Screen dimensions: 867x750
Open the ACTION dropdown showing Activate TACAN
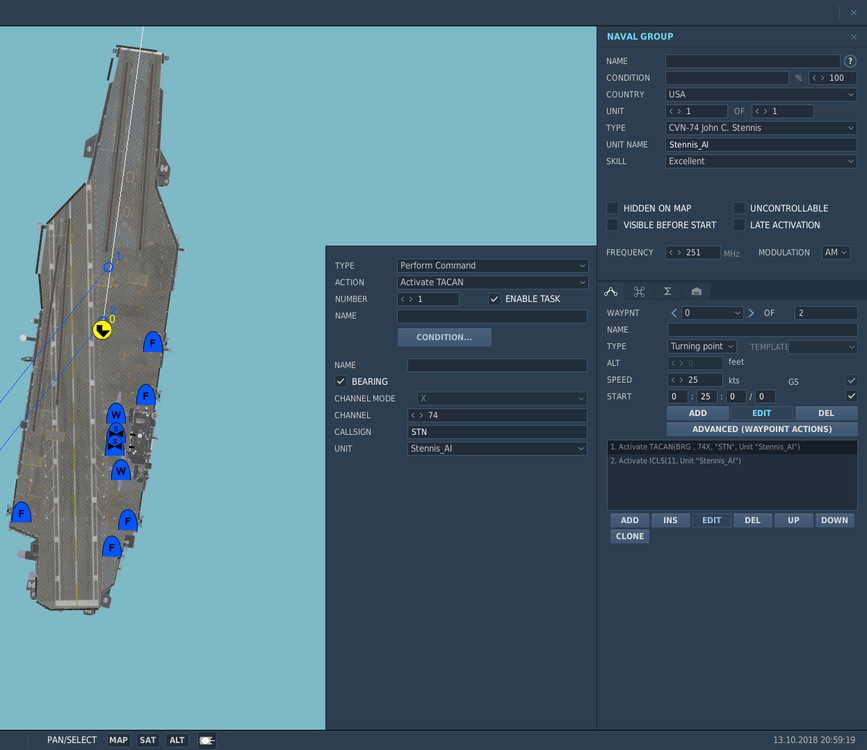pyautogui.click(x=492, y=283)
